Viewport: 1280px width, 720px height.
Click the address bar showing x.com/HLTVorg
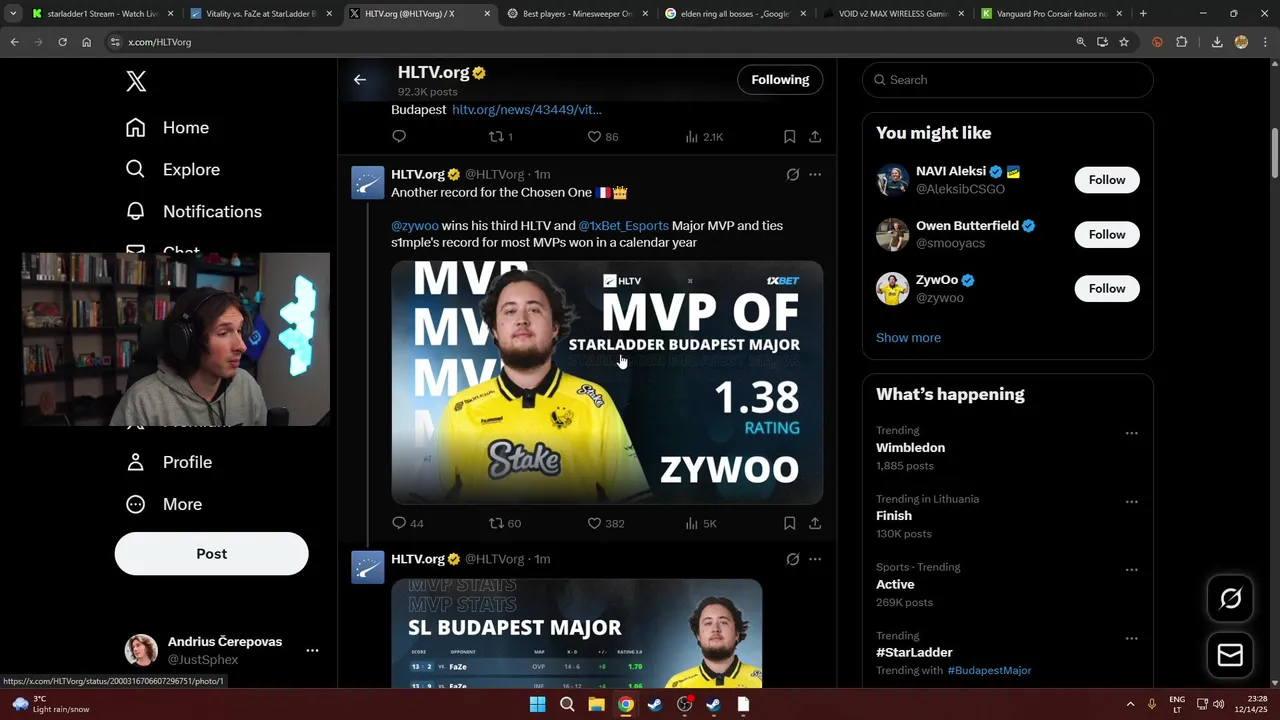pyautogui.click(x=590, y=42)
